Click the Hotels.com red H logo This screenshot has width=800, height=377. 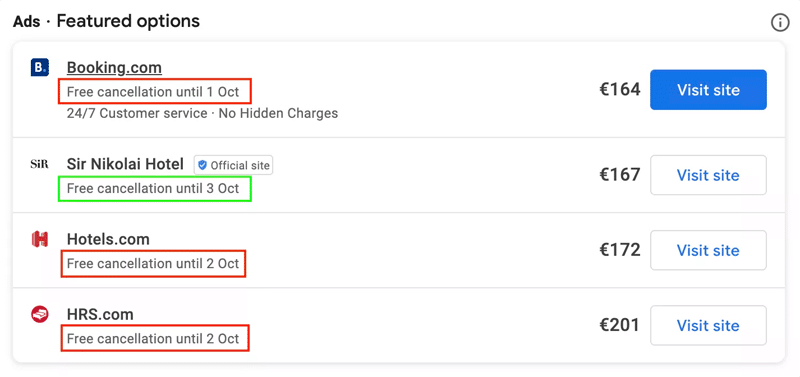(39, 239)
